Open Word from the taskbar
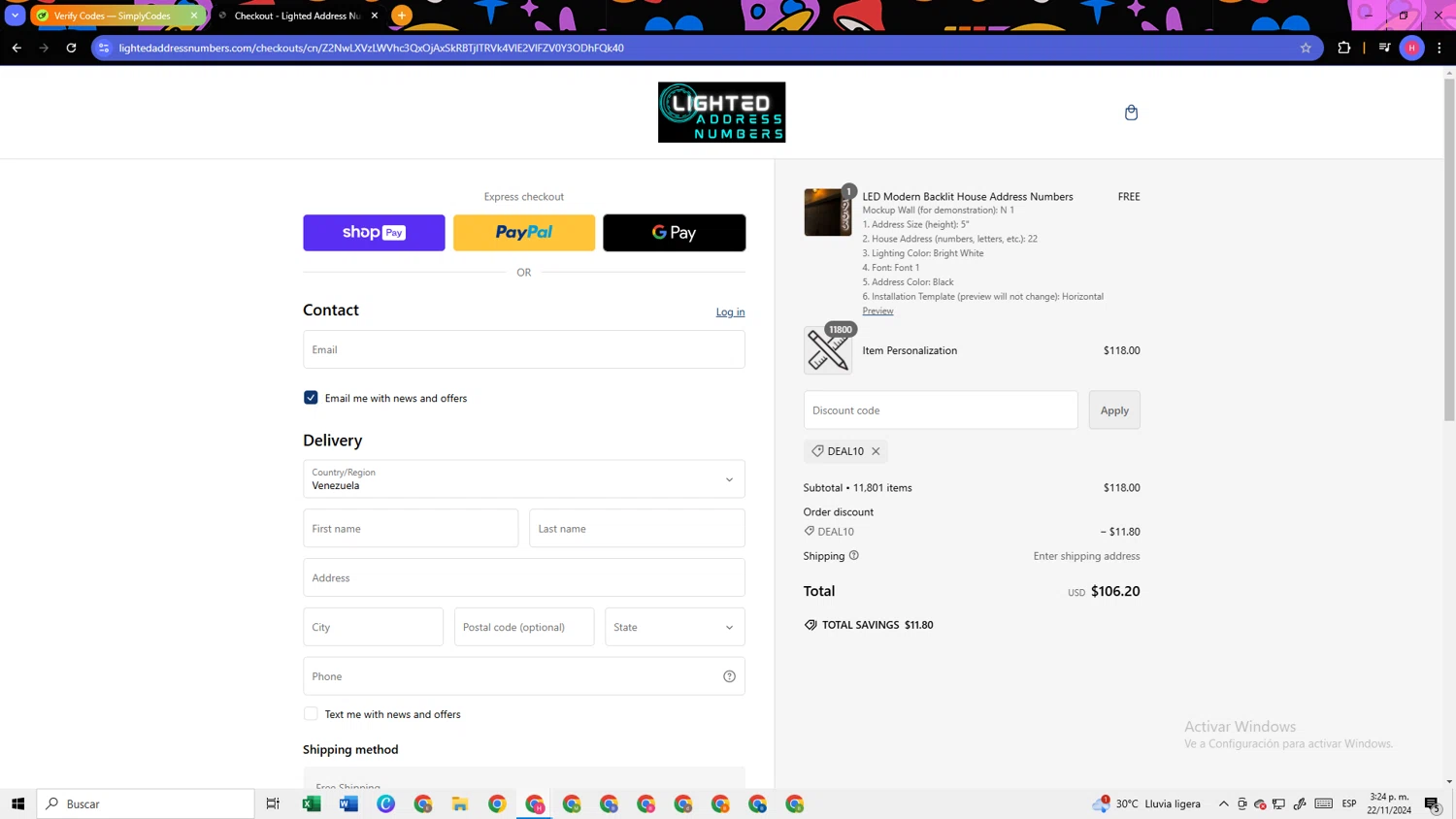This screenshot has width=1456, height=819. point(348,803)
